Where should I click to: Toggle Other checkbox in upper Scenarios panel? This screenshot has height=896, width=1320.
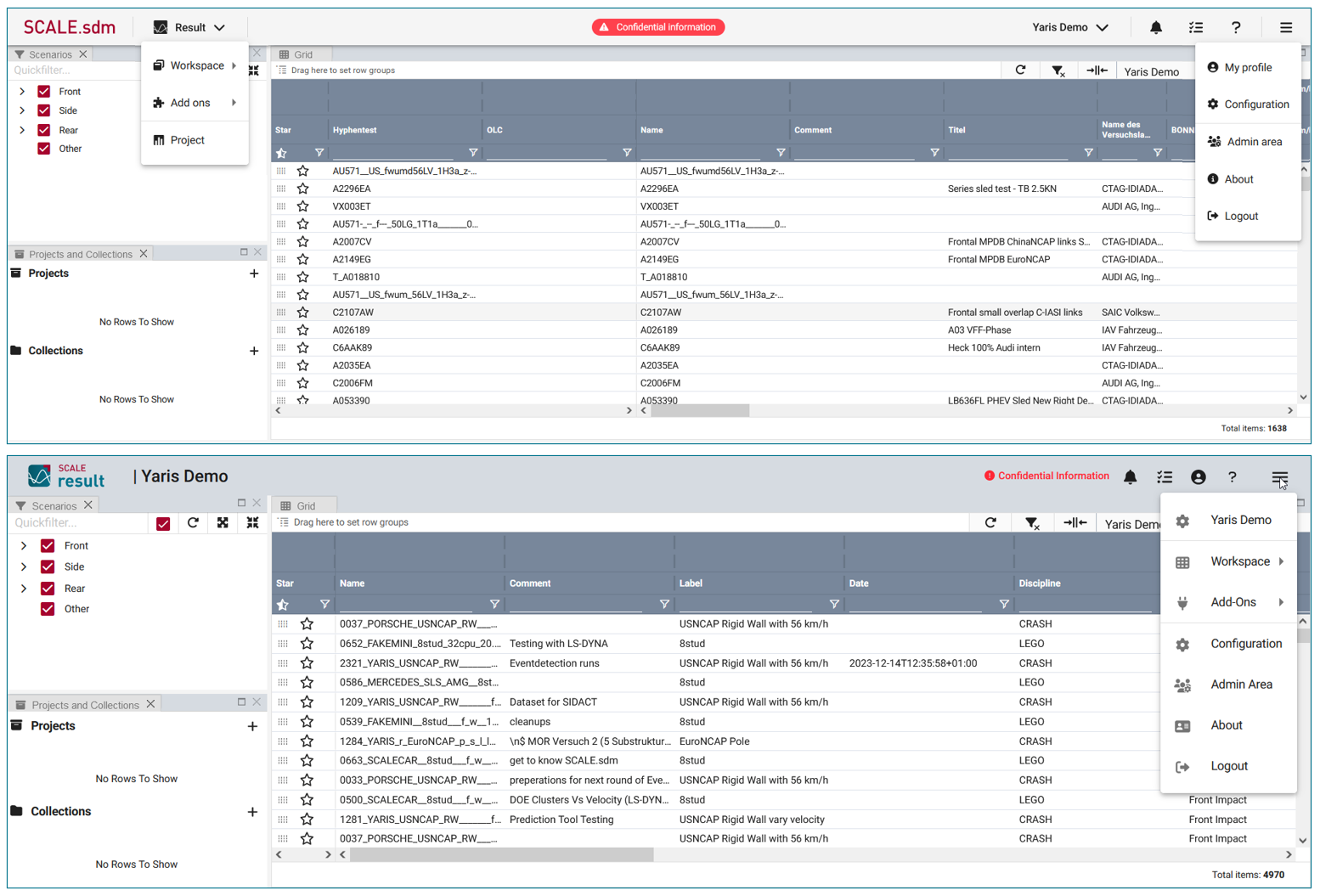(44, 149)
